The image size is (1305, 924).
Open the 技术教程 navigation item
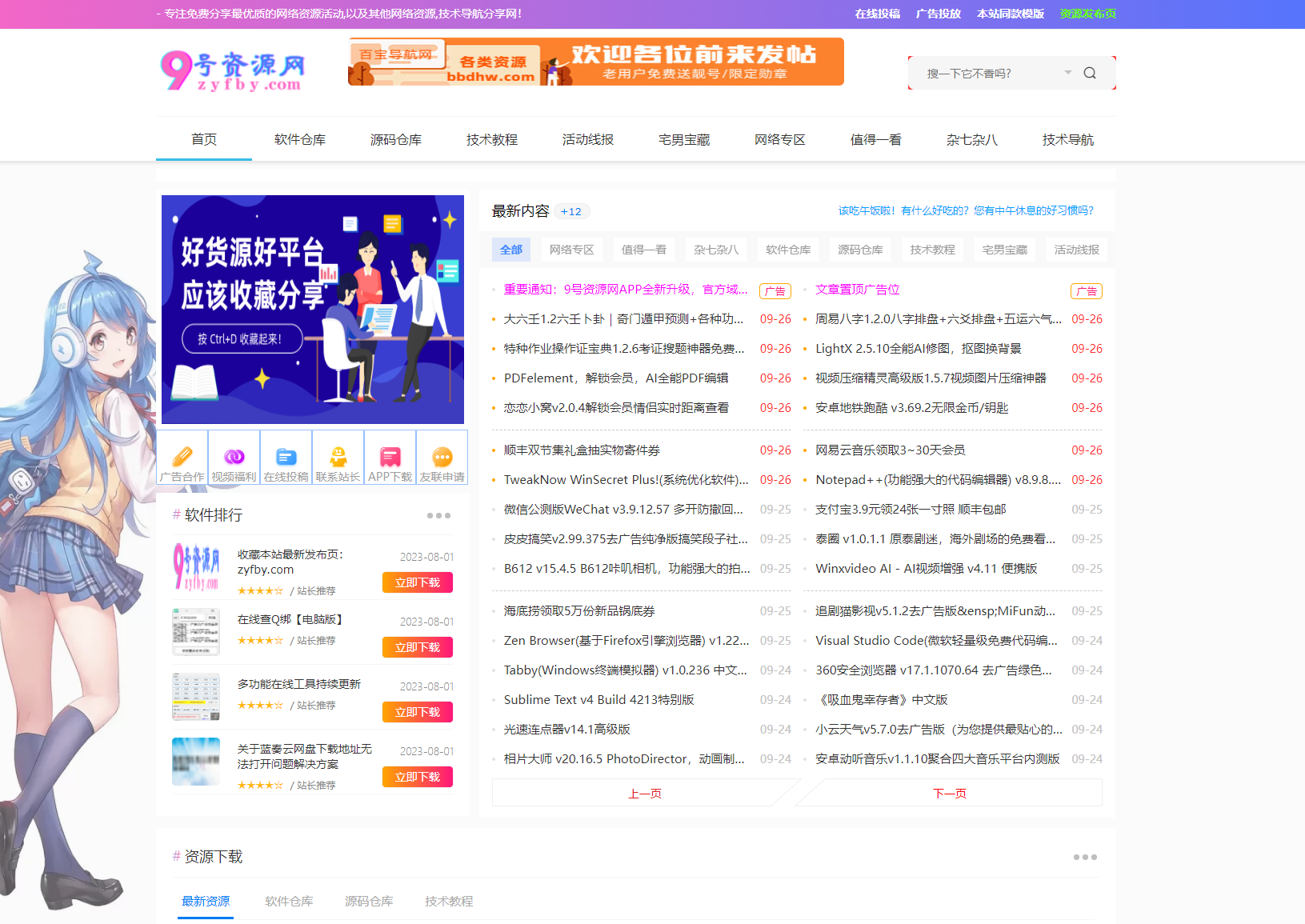click(492, 139)
